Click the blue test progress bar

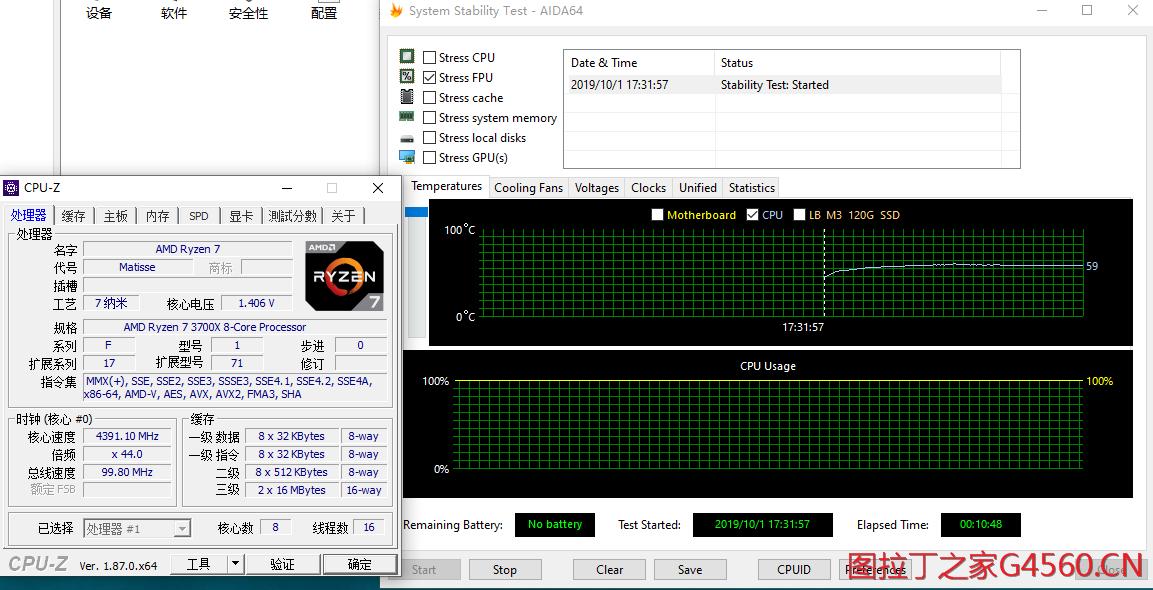pyautogui.click(x=417, y=210)
